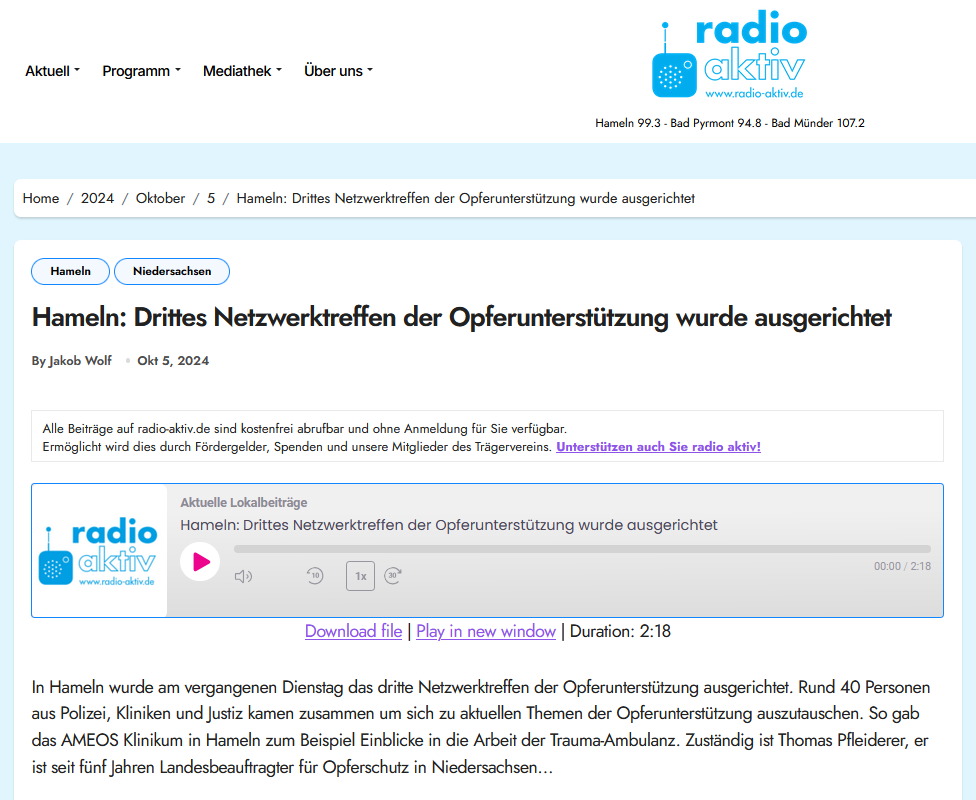The width and height of the screenshot is (976, 800).
Task: Open the Programm dropdown menu
Action: tap(141, 71)
